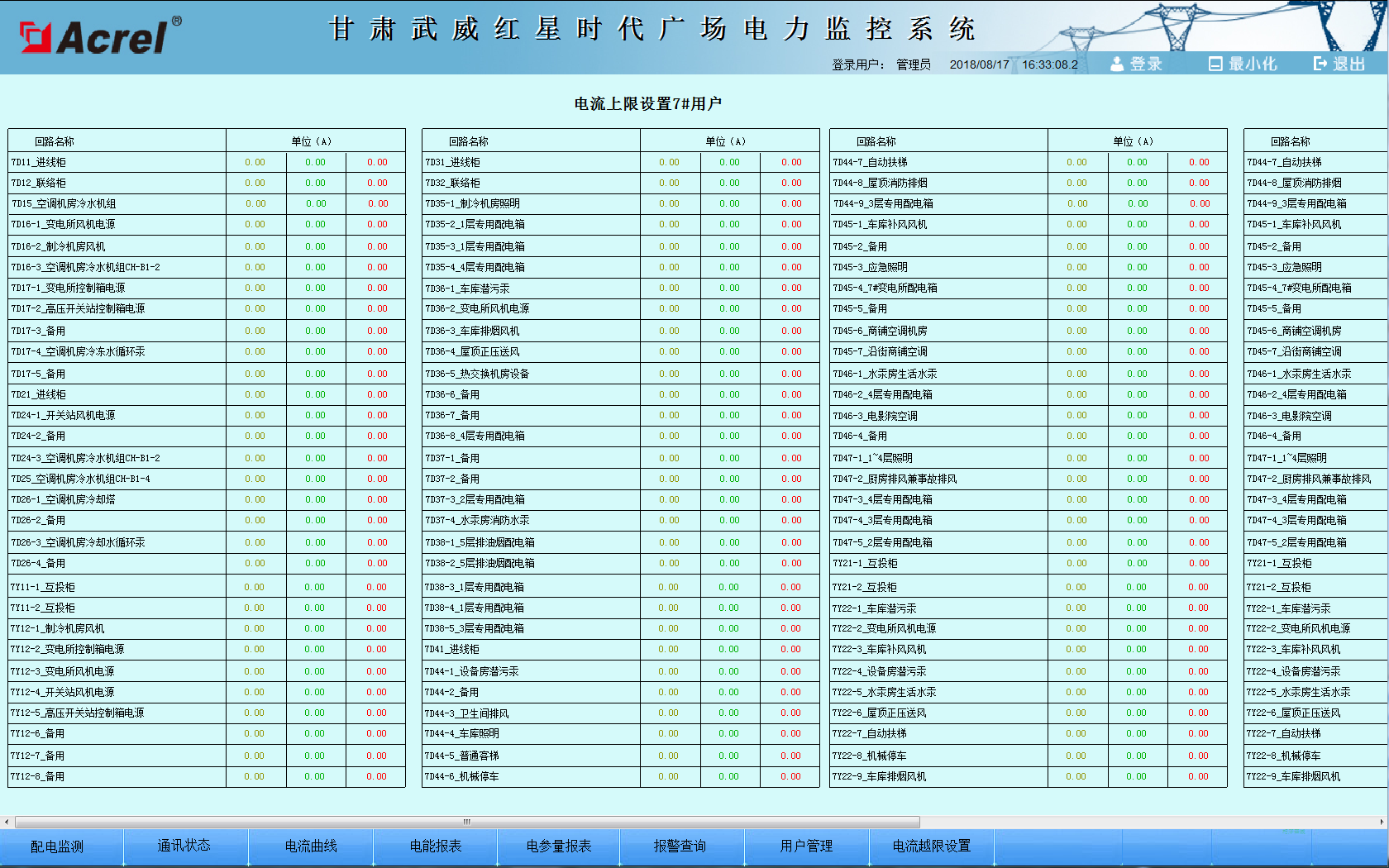Select row 7D37-4_水泵房消防水泵

point(621,521)
